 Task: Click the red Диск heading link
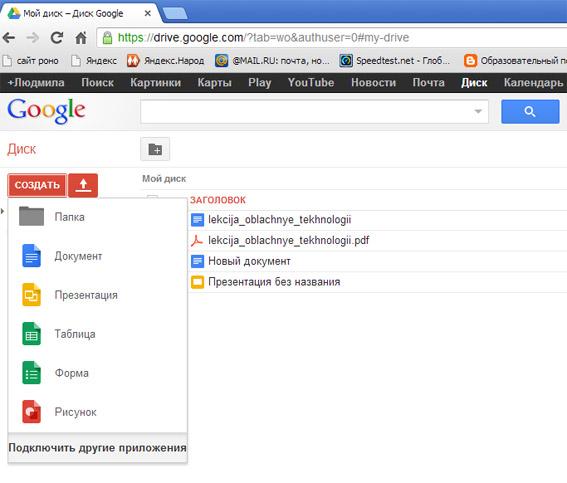pos(22,149)
